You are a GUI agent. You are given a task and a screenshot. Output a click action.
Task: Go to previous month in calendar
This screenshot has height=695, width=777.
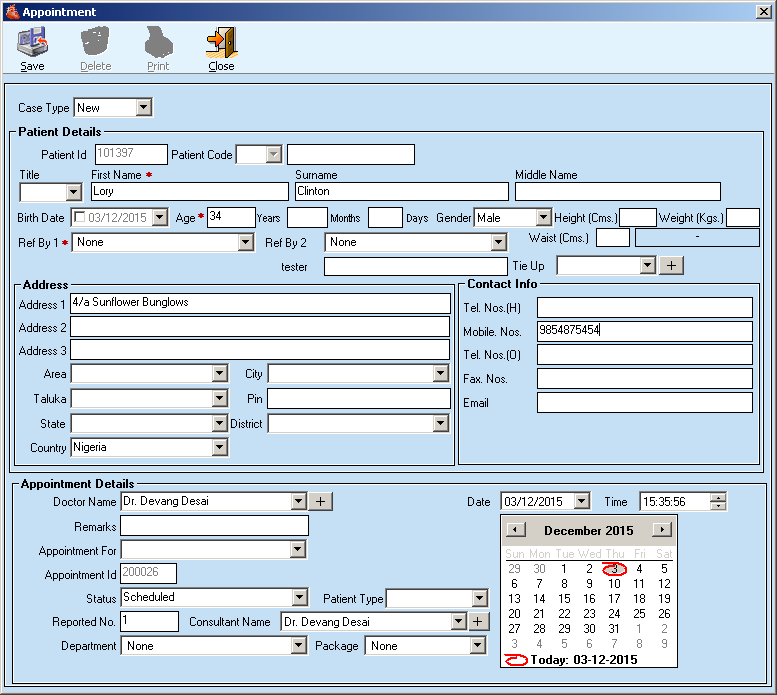[x=515, y=530]
